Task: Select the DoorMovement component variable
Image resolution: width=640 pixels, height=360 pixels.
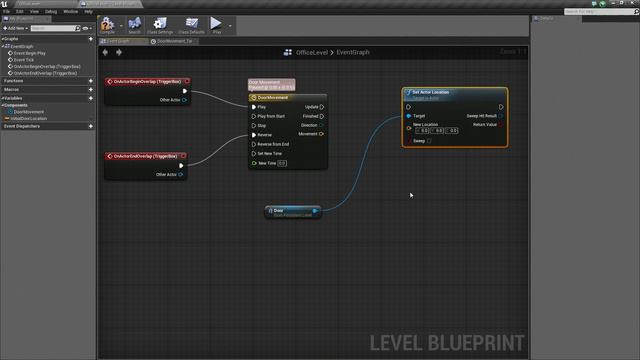Action: (x=29, y=112)
